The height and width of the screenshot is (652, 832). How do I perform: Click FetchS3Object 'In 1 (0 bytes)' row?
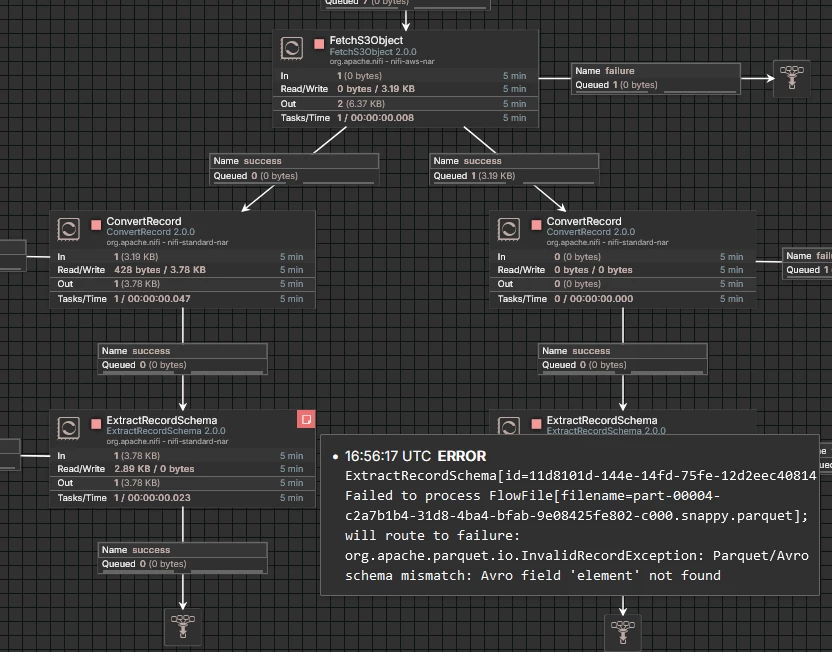click(405, 76)
